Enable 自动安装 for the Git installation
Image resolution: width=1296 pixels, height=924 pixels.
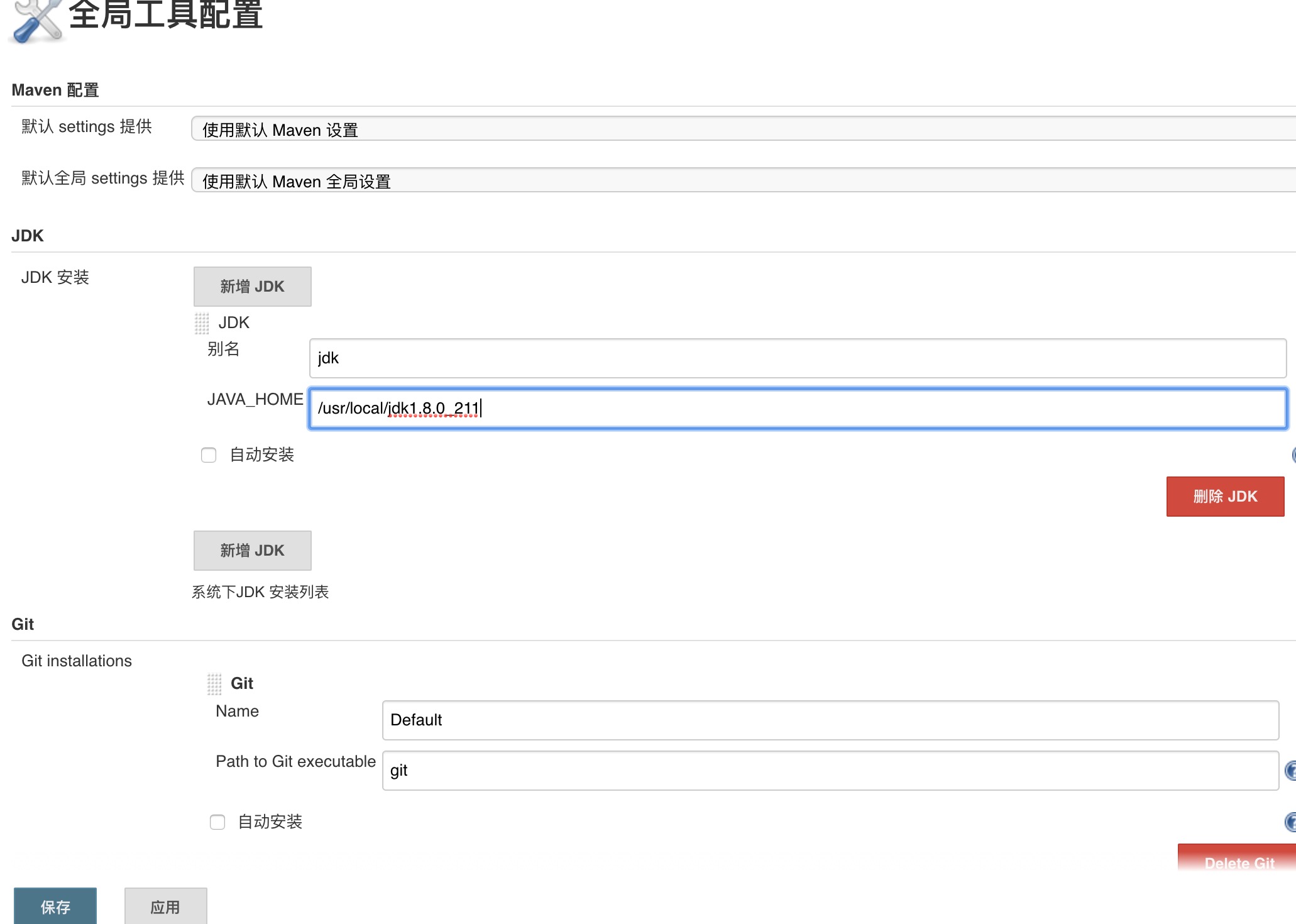[217, 822]
